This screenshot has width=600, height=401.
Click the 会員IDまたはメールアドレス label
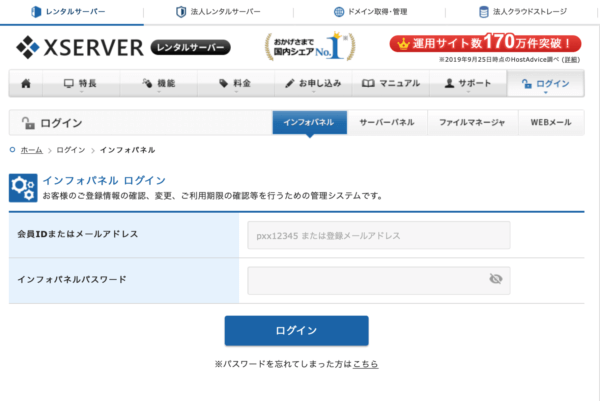[78, 234]
